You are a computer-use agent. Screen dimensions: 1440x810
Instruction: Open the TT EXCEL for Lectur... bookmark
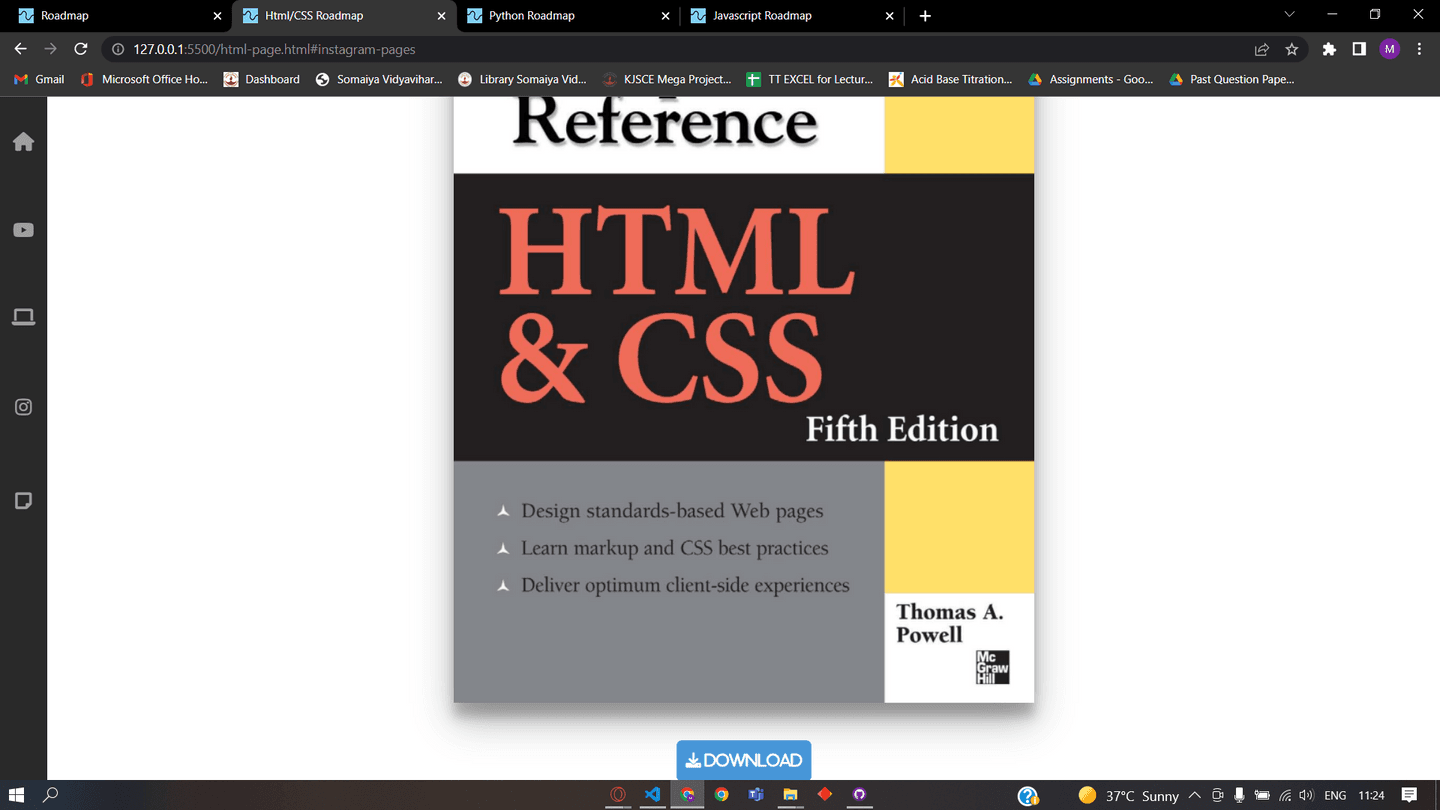(810, 79)
